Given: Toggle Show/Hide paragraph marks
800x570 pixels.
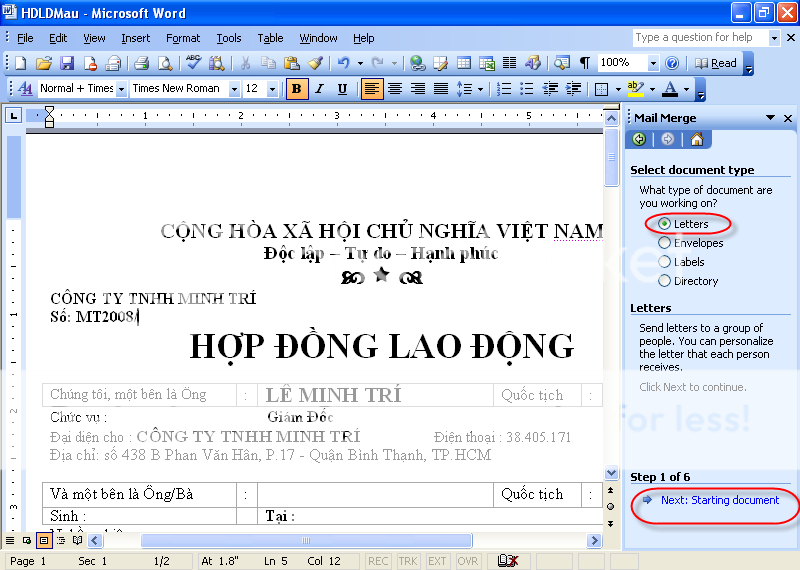Looking at the screenshot, I should point(584,63).
